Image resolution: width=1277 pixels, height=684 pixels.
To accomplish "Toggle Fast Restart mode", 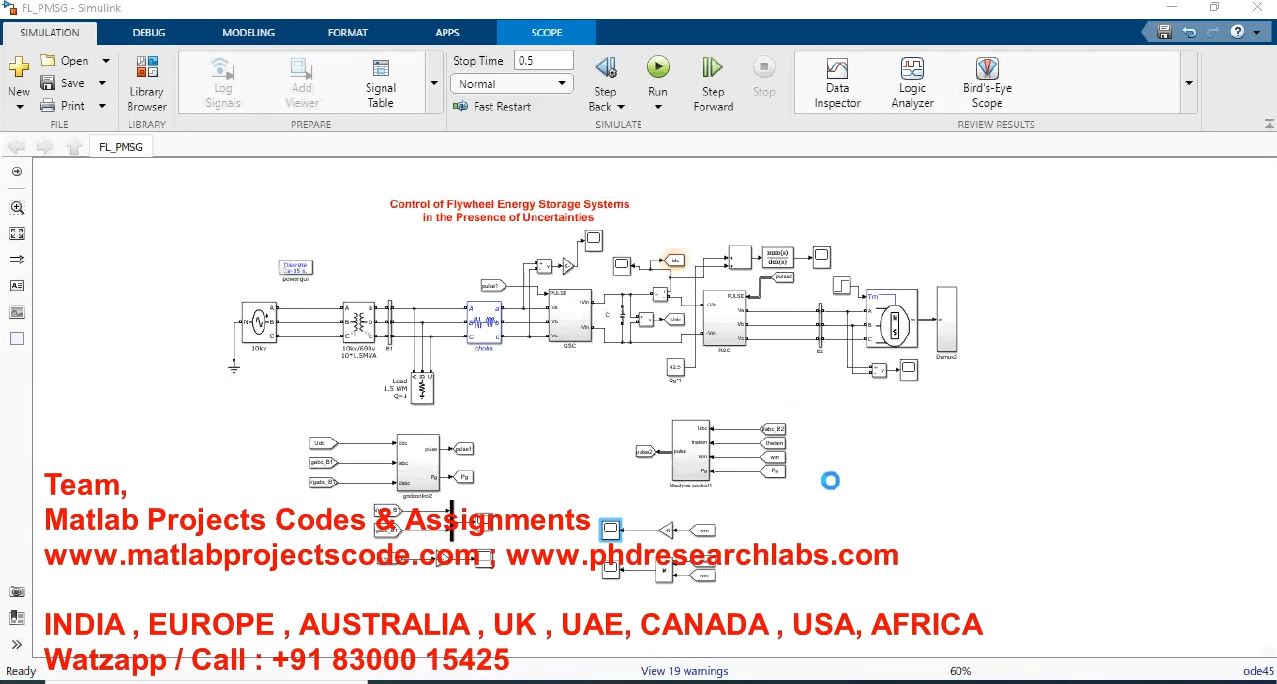I will coord(491,106).
